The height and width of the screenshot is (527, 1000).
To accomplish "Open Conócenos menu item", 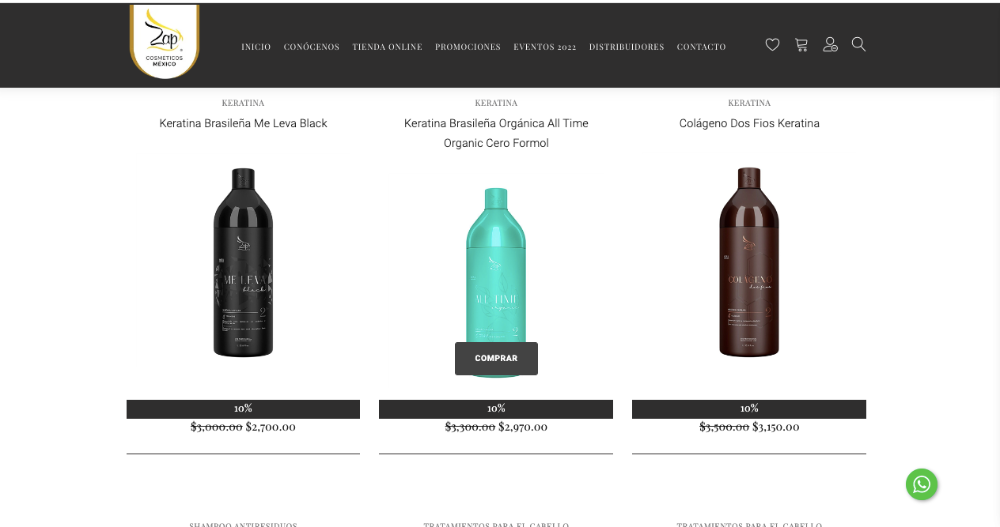I will (x=311, y=47).
